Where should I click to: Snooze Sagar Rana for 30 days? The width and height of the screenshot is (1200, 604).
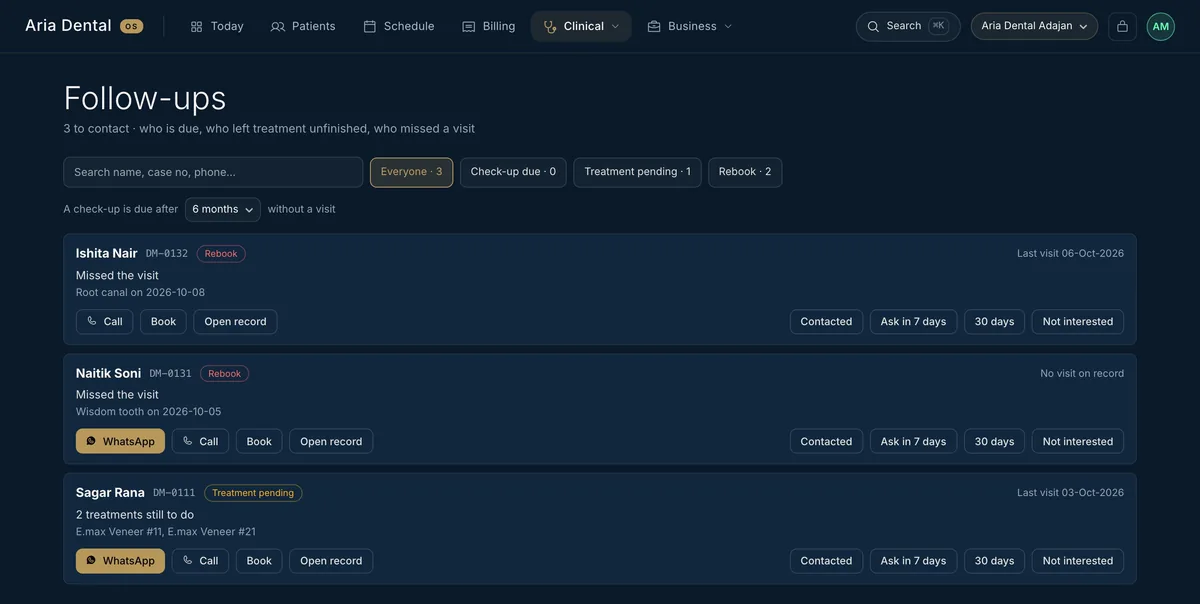(x=994, y=561)
